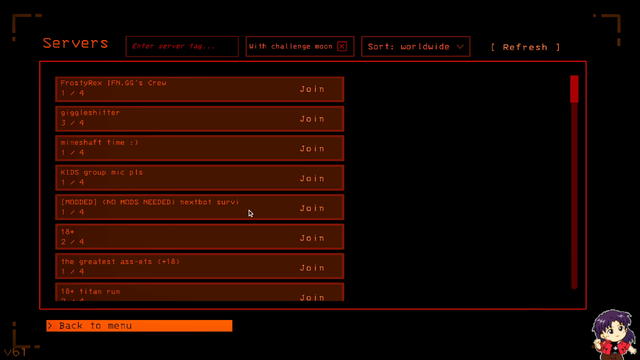Open the Sort: worldwide dropdown
This screenshot has height=360, width=640.
tap(416, 47)
